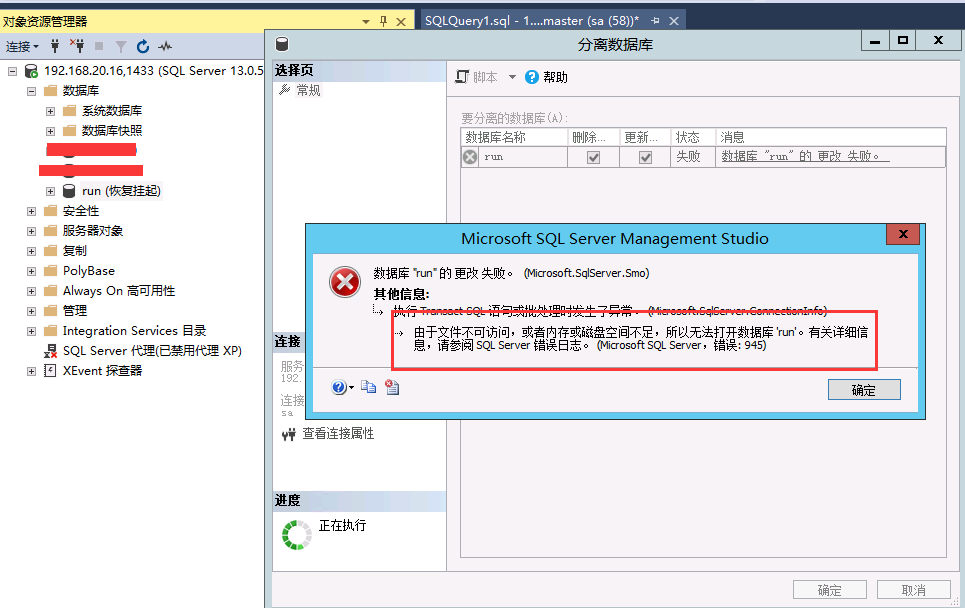Expand the 安全性 folder
Screen dimensions: 965x608
click(x=31, y=211)
